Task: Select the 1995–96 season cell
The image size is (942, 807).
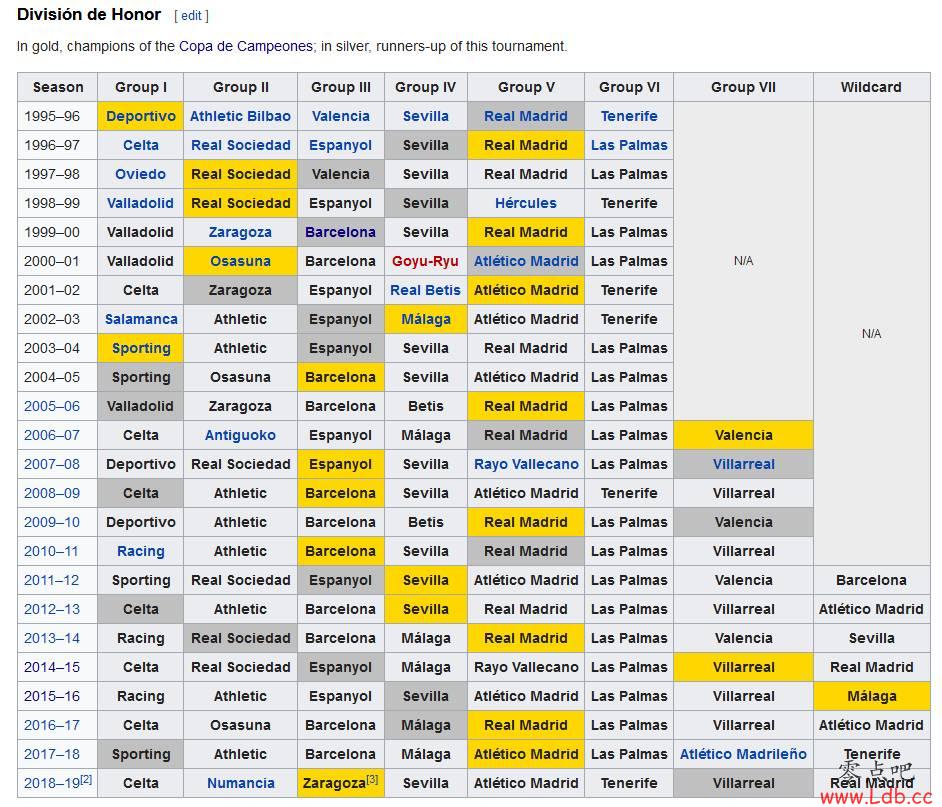Action: [58, 116]
